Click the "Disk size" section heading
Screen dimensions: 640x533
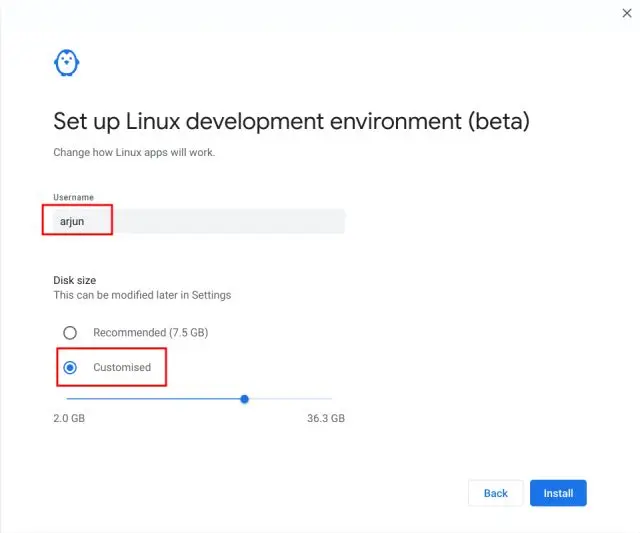tap(75, 280)
